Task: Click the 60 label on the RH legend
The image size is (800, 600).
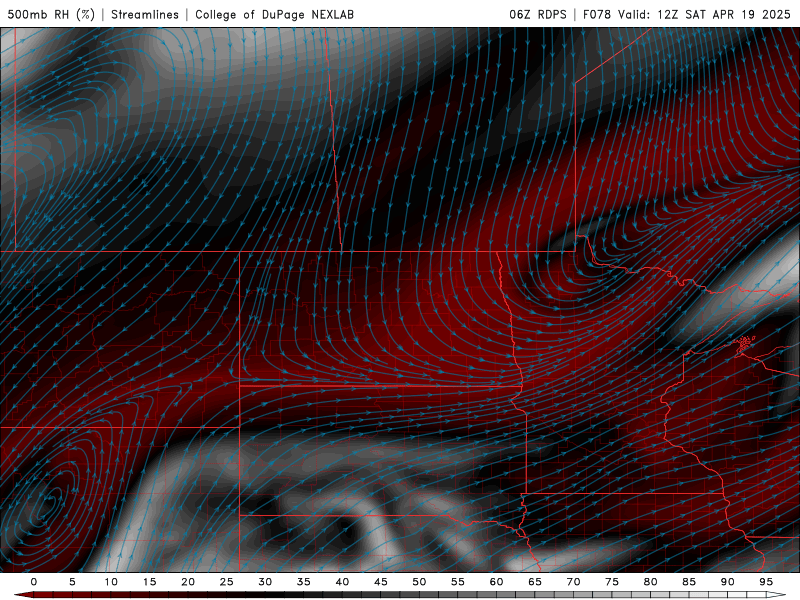Action: (496, 582)
